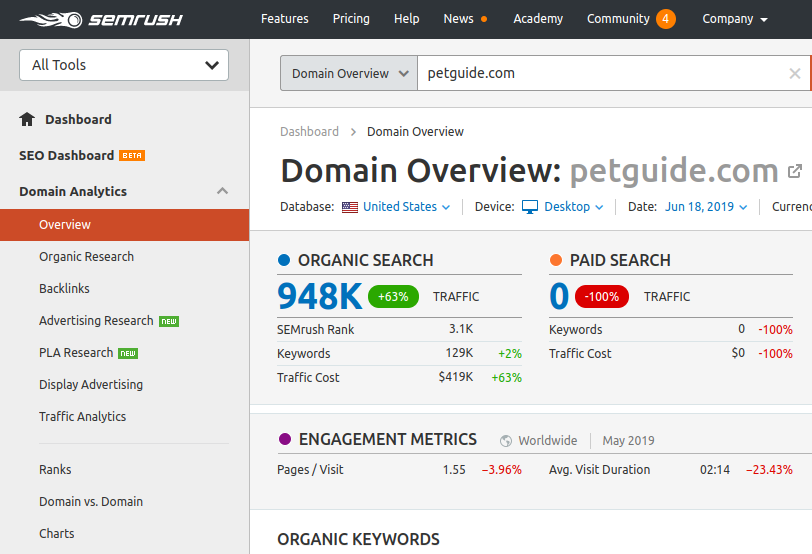Open the Desktop device dropdown
Viewport: 812px width, 554px height.
click(574, 207)
